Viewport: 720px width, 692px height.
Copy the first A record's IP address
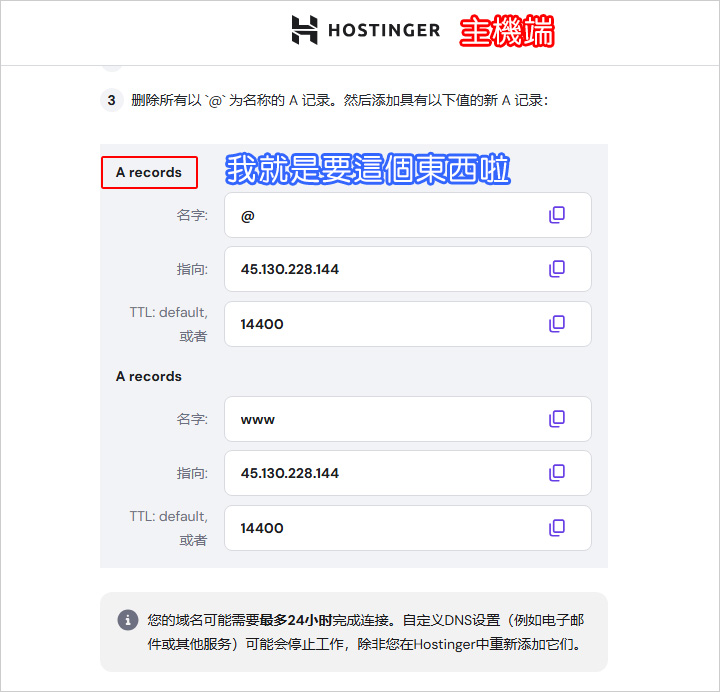coord(557,269)
